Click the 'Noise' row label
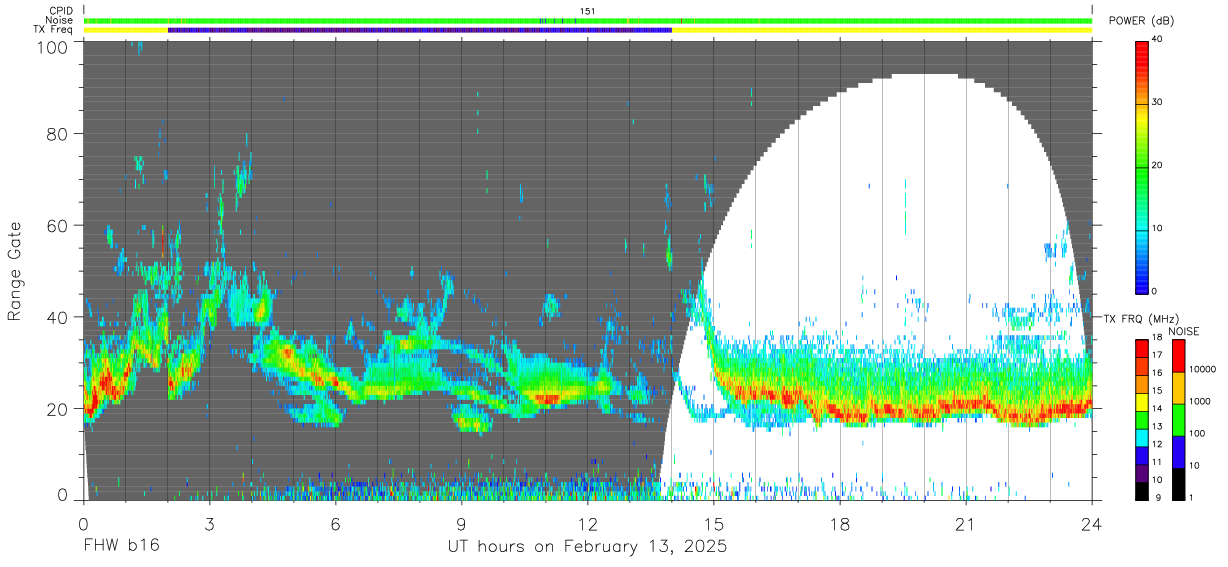This screenshot has height=567, width=1228. tap(59, 20)
